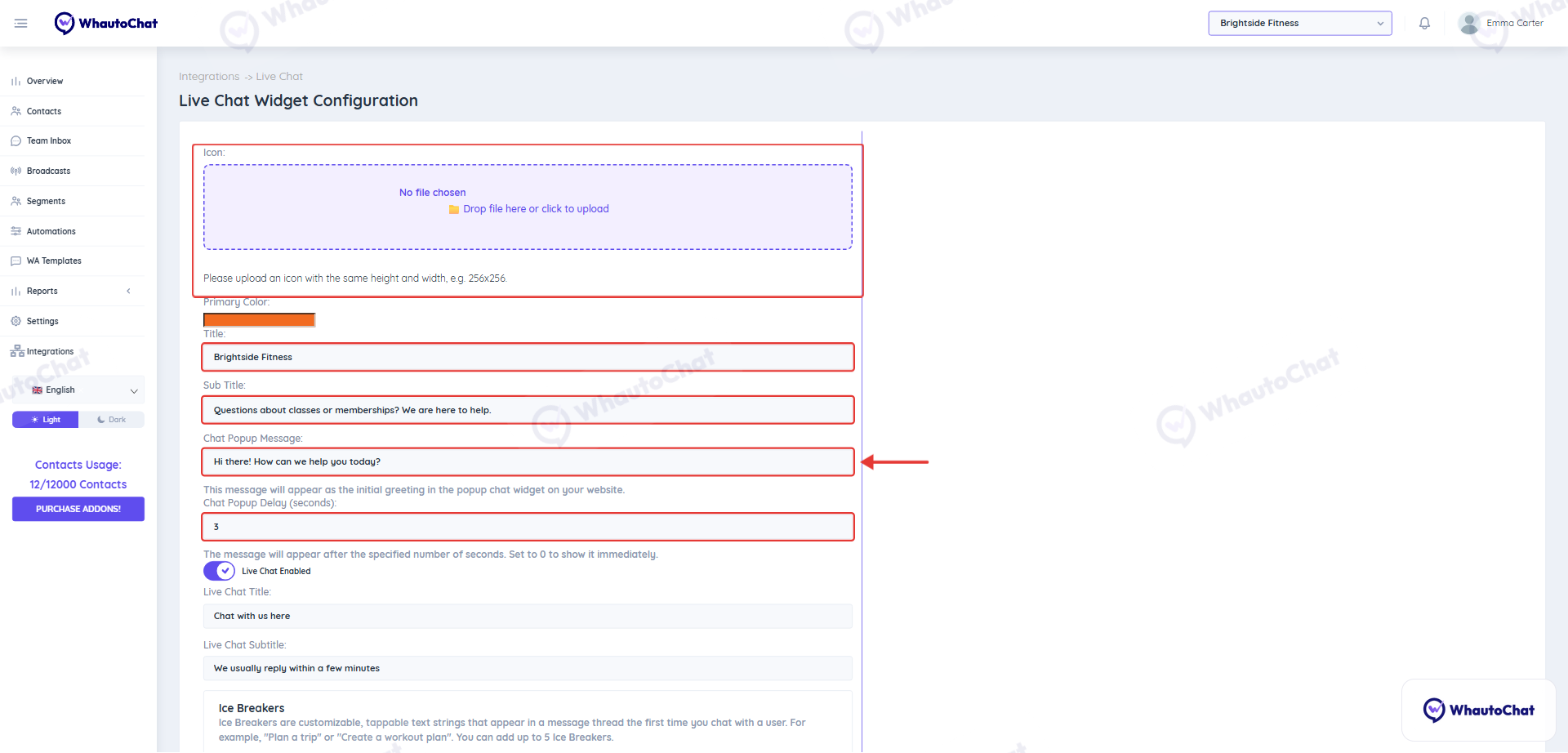Click Drop file here or click to upload
This screenshot has width=1568, height=753.
point(536,209)
